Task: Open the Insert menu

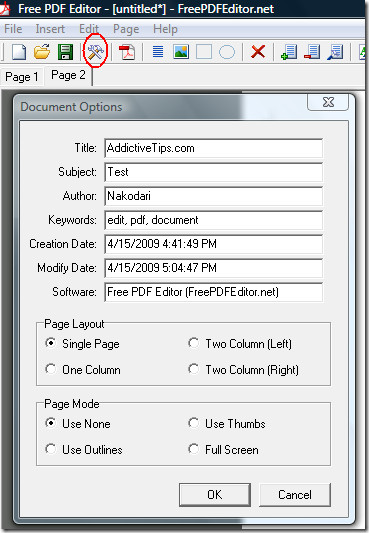Action: click(x=50, y=29)
